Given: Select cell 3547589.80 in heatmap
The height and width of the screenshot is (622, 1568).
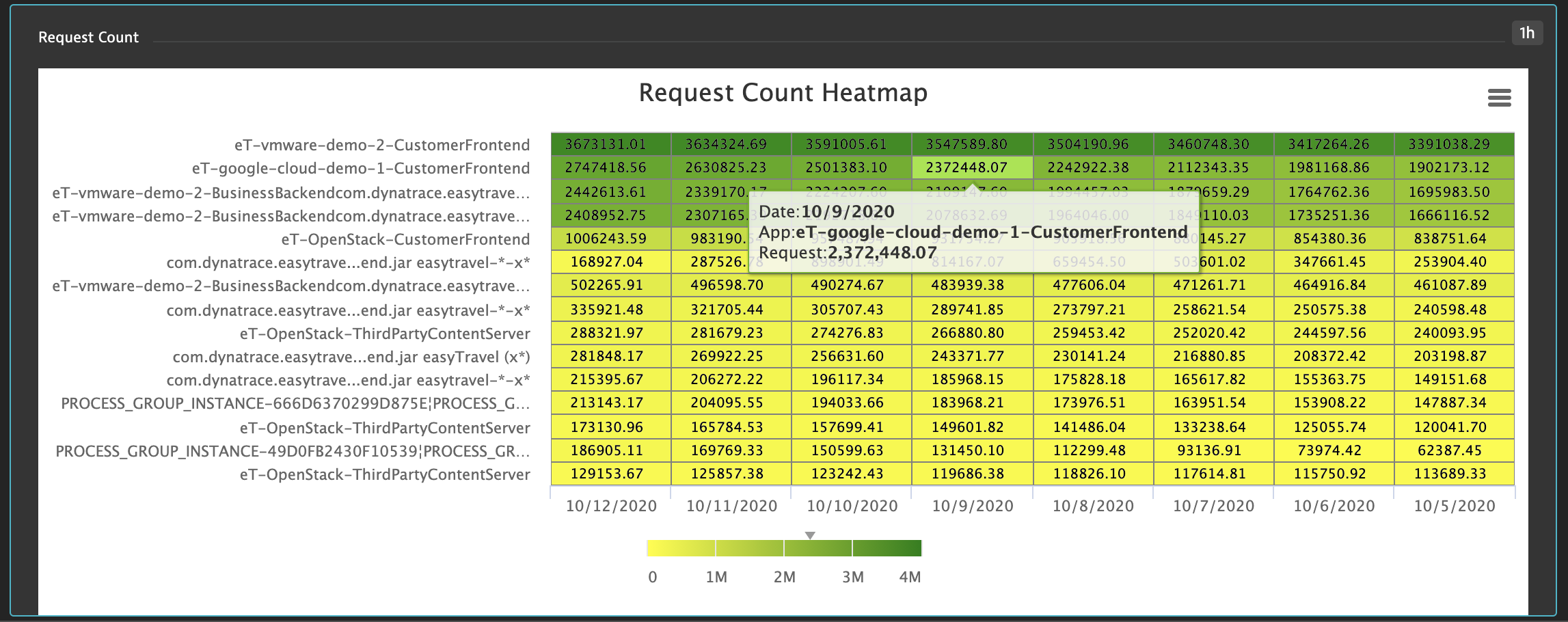Looking at the screenshot, I should point(972,144).
